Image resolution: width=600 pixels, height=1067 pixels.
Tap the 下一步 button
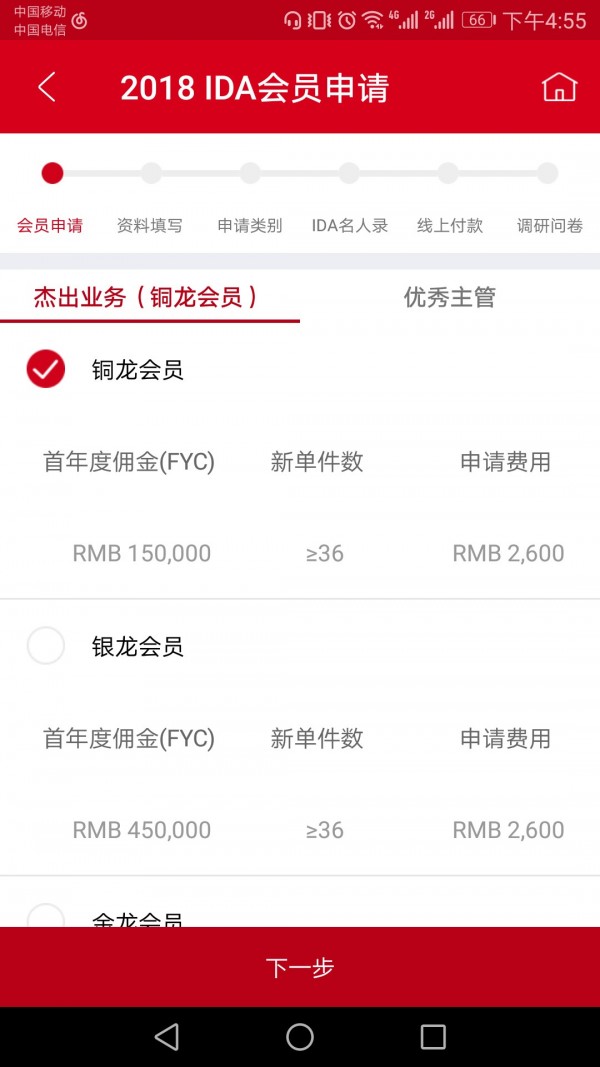coord(300,967)
